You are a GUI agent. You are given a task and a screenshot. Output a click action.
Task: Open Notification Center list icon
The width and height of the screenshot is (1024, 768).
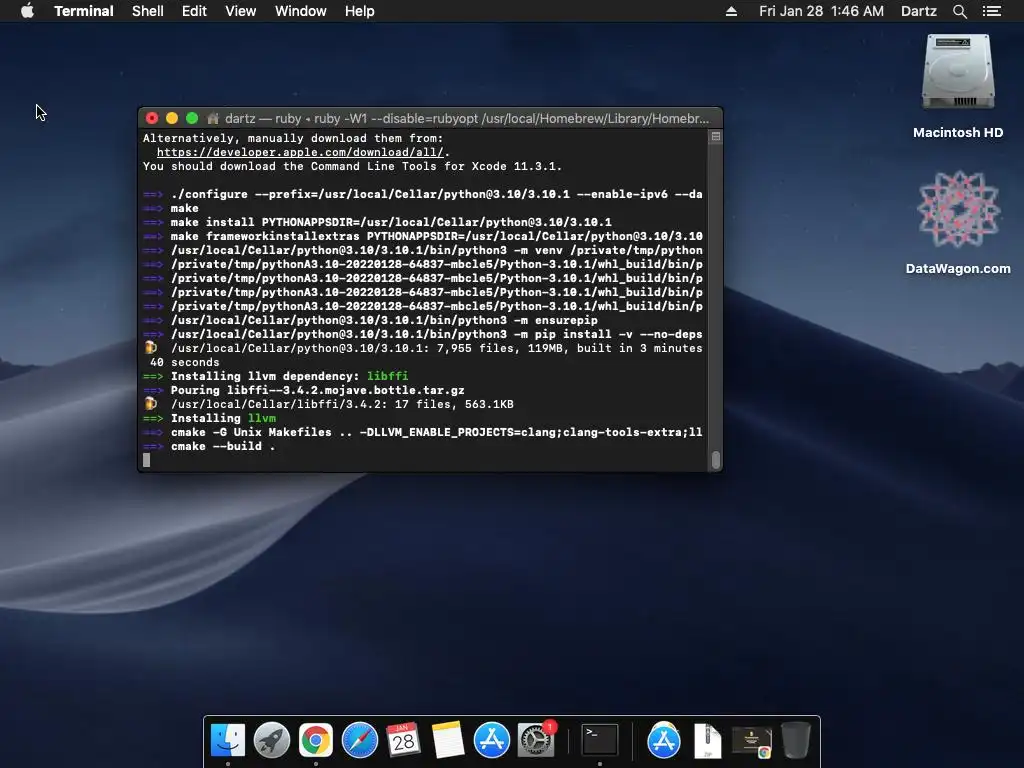click(x=992, y=11)
